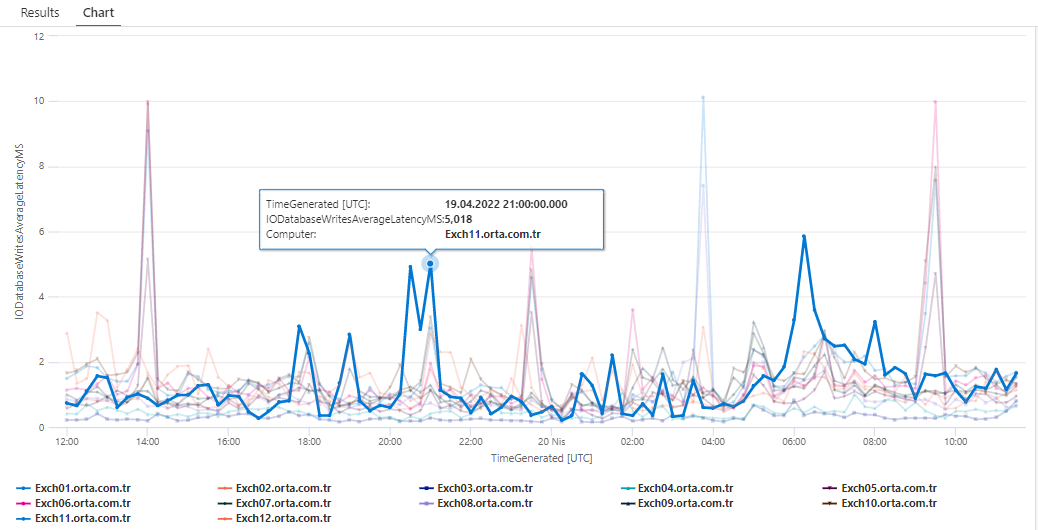Click the 10:00 x-axis label

click(x=954, y=440)
